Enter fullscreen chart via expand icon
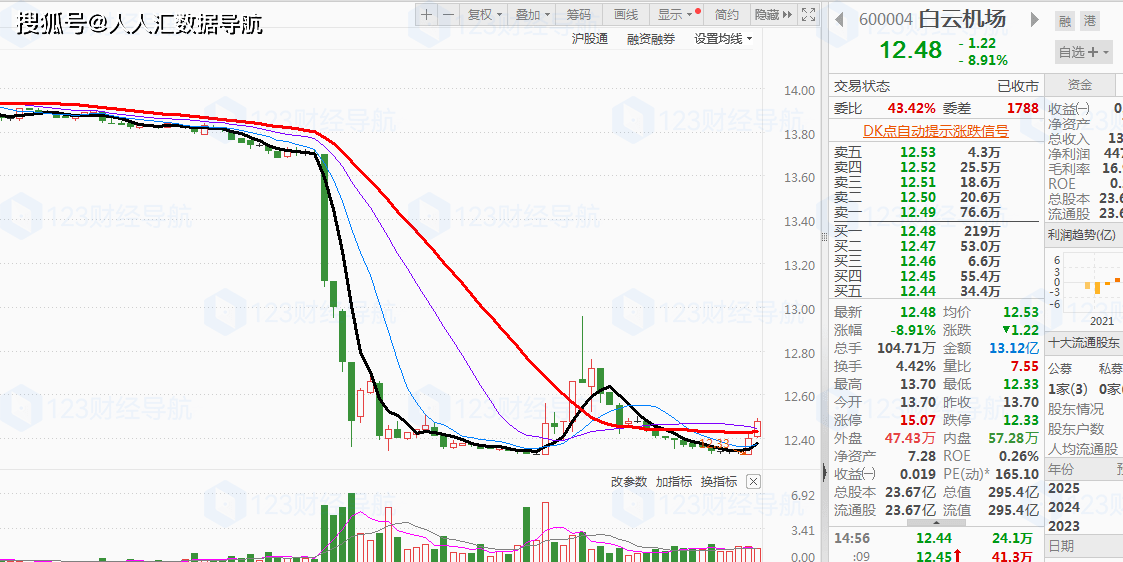Screen dimensions: 1123x562 pos(806,14)
